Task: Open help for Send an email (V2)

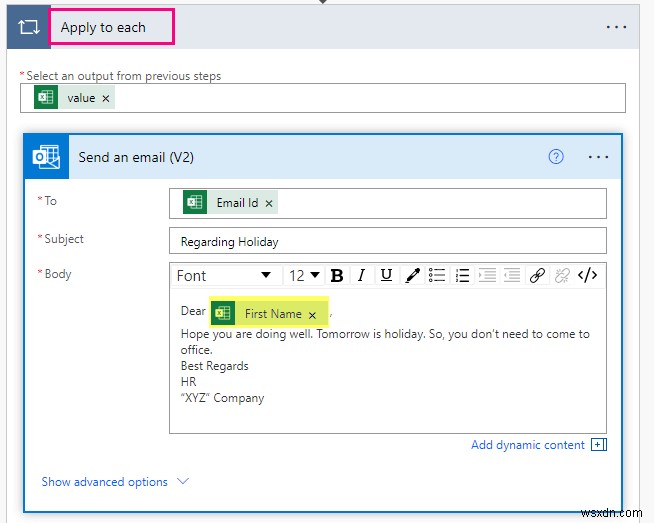Action: pos(556,157)
